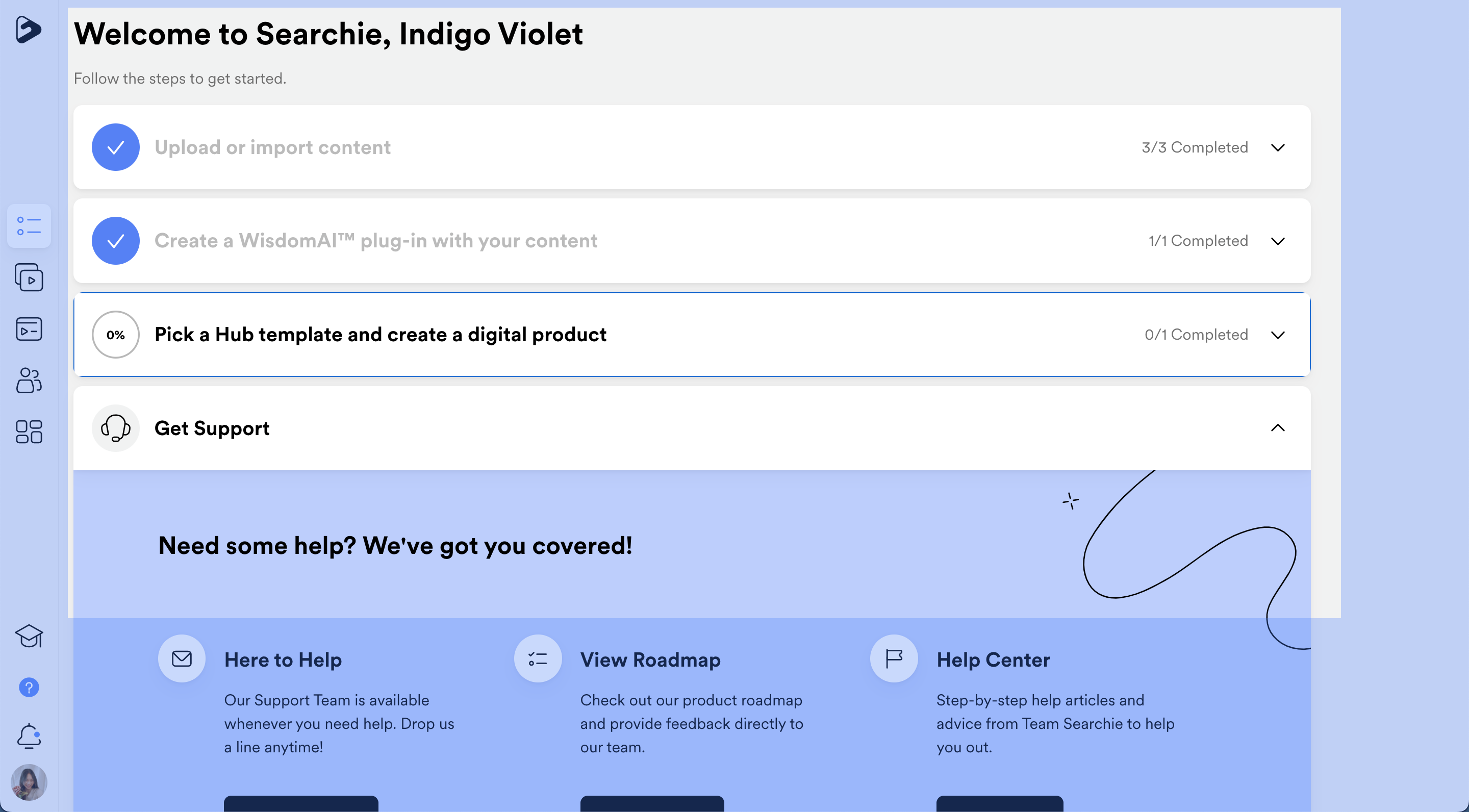Expand the Pick a Hub template chevron
Image resolution: width=1469 pixels, height=812 pixels.
pos(1278,335)
